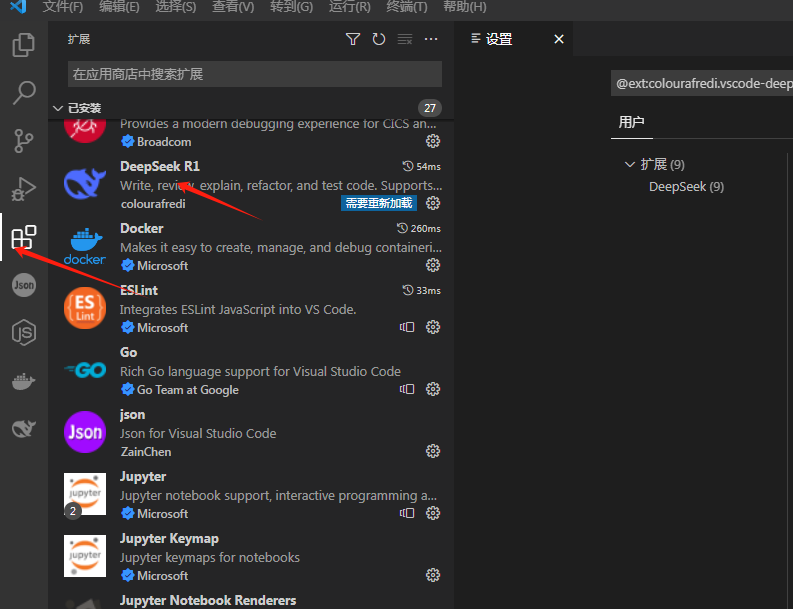Click the ESLint orange logo thumbnail
The height and width of the screenshot is (609, 793).
click(85, 308)
